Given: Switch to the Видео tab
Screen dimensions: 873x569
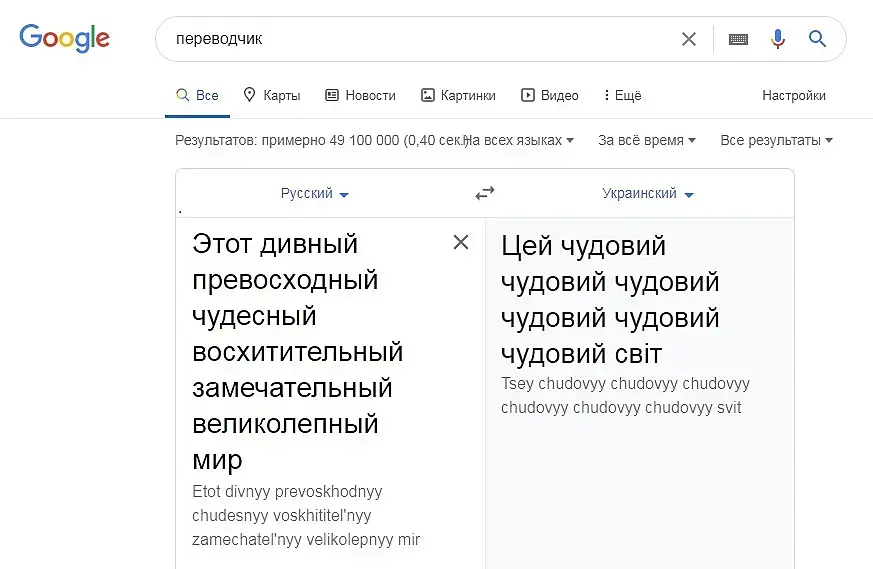Looking at the screenshot, I should [549, 96].
